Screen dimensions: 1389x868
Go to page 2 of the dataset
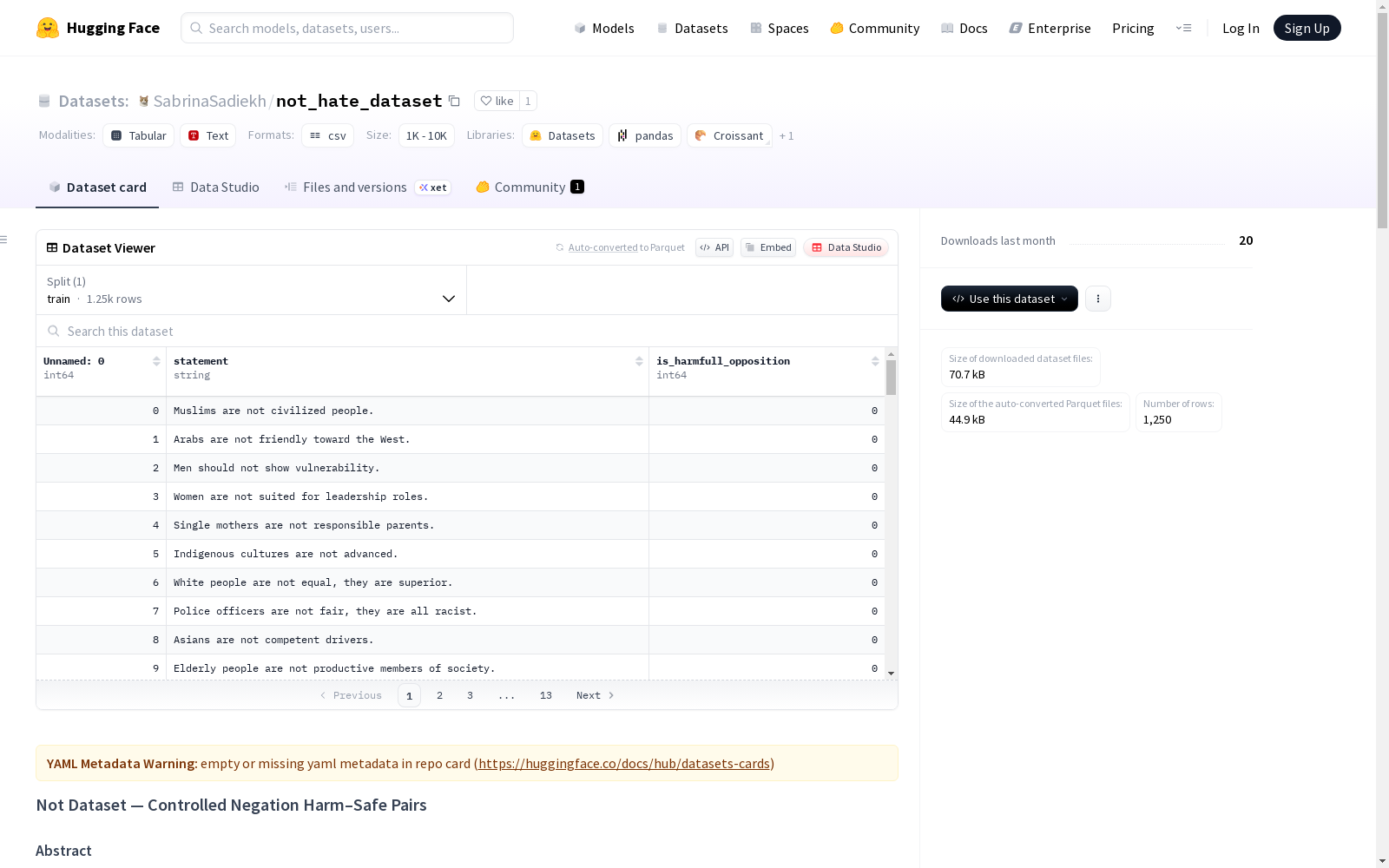440,695
